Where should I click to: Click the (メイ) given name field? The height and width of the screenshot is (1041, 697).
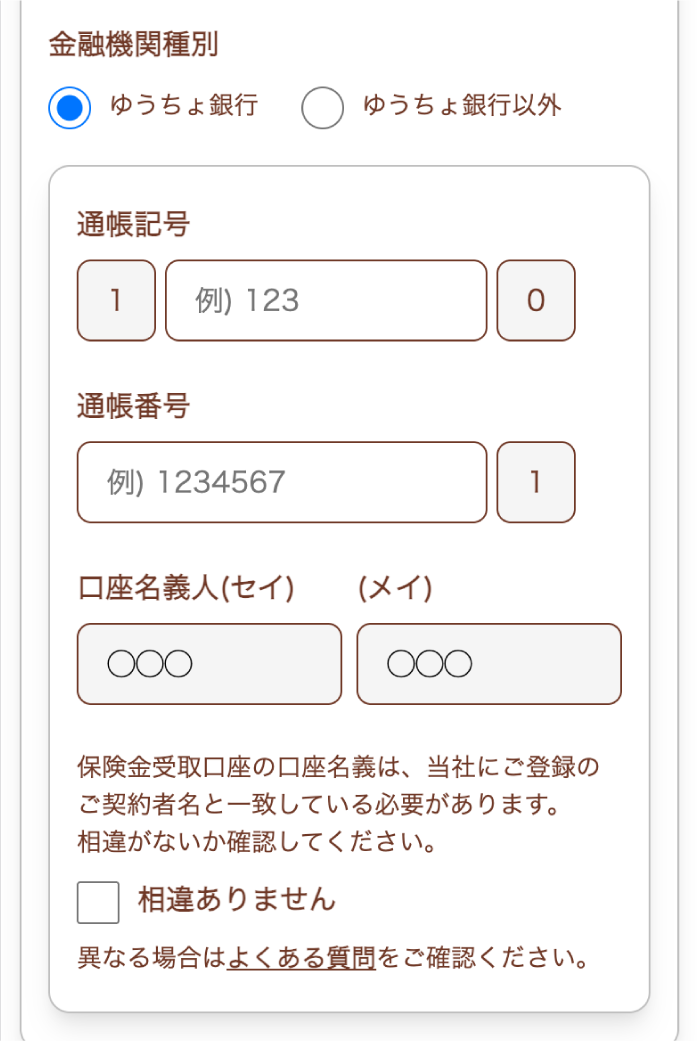point(489,663)
